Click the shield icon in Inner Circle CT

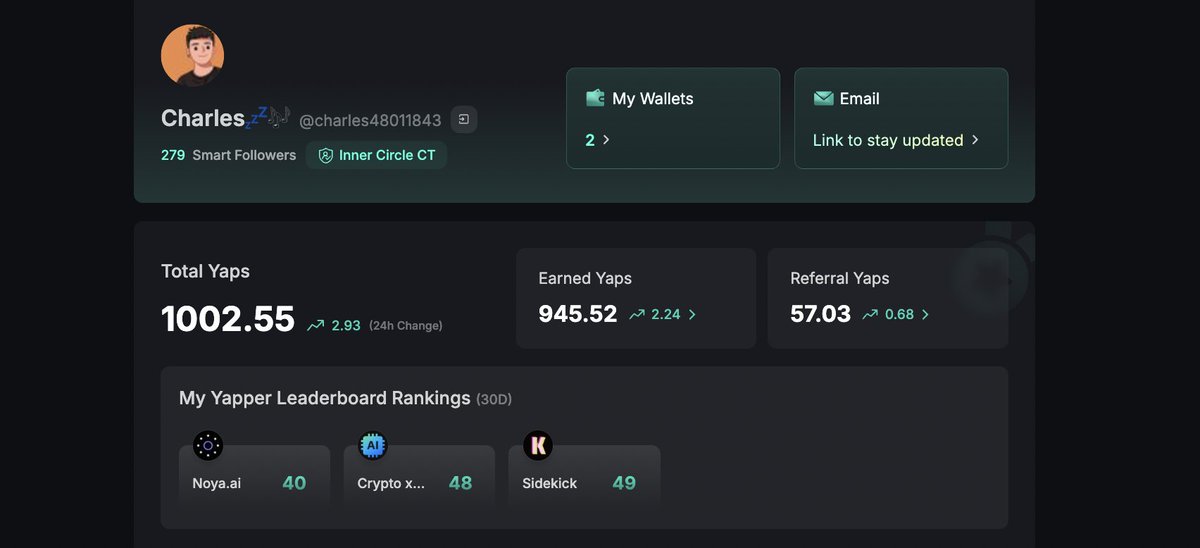click(x=325, y=156)
